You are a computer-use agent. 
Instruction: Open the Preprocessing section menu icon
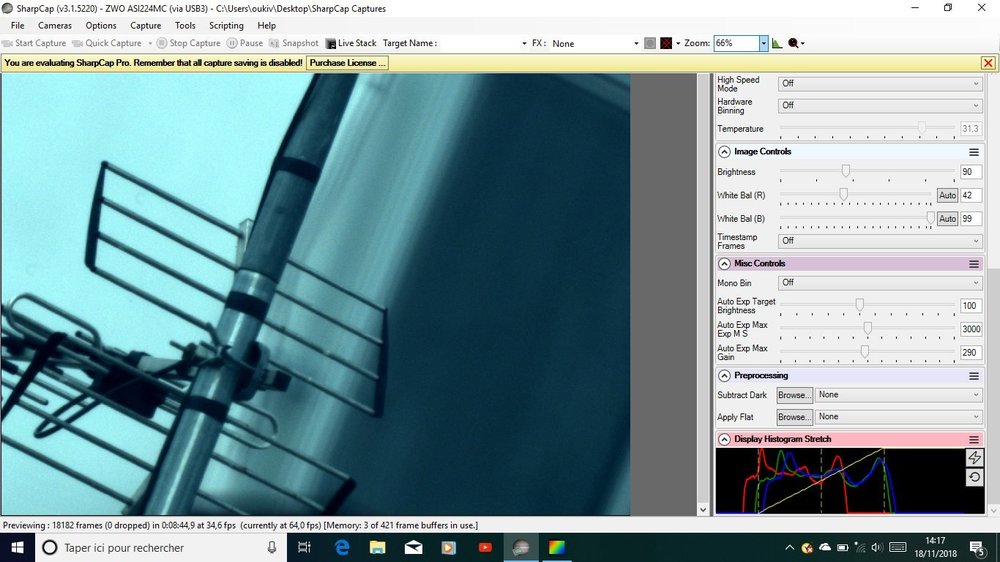click(x=974, y=376)
